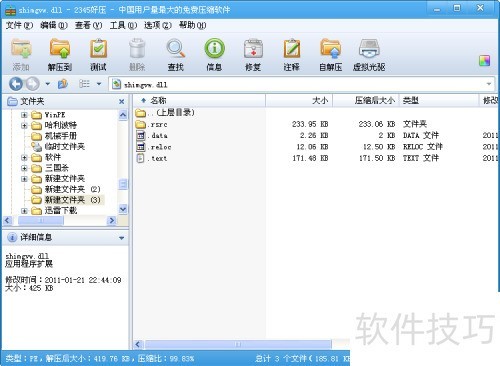Collapse the 详细信息 details panel

(x=122, y=238)
